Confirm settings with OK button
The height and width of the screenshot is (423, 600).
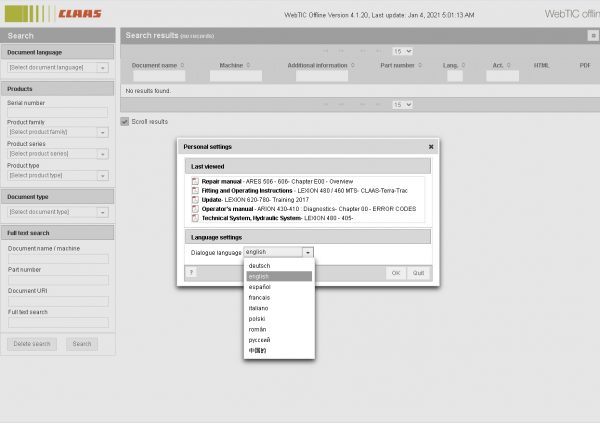[x=396, y=273]
